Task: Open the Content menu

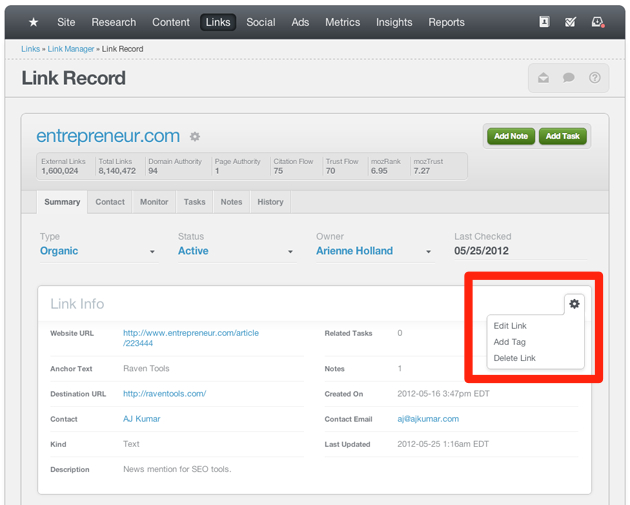Action: tap(171, 22)
